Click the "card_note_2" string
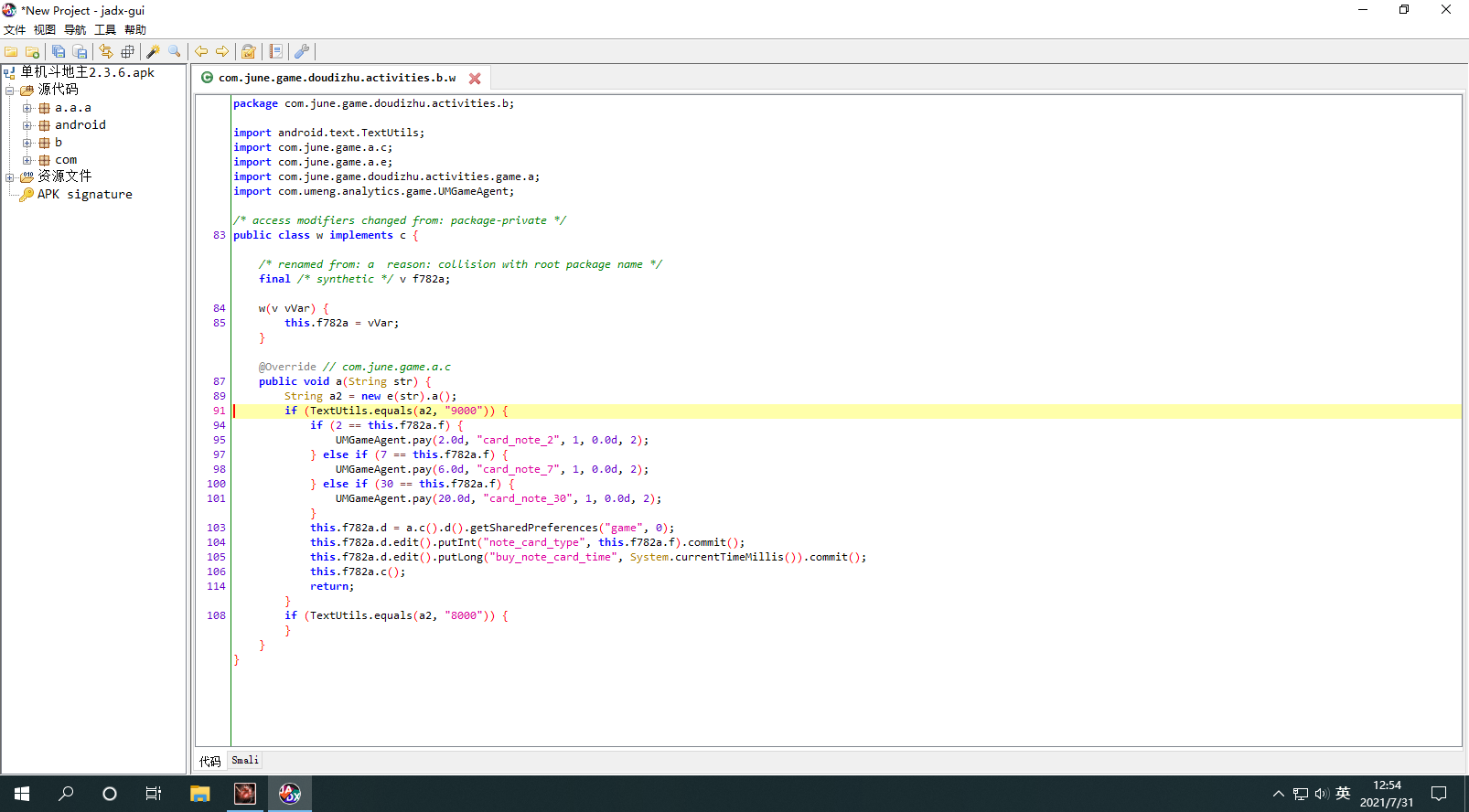The height and width of the screenshot is (812, 1469). click(518, 440)
